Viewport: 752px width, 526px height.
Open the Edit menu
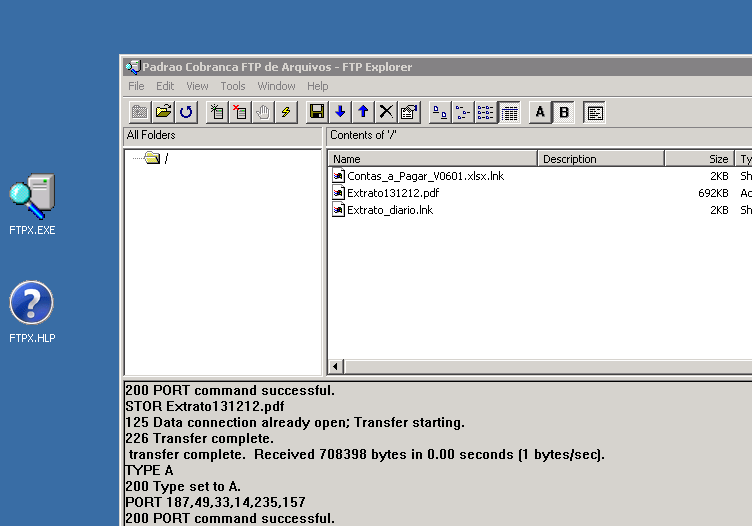tap(165, 86)
